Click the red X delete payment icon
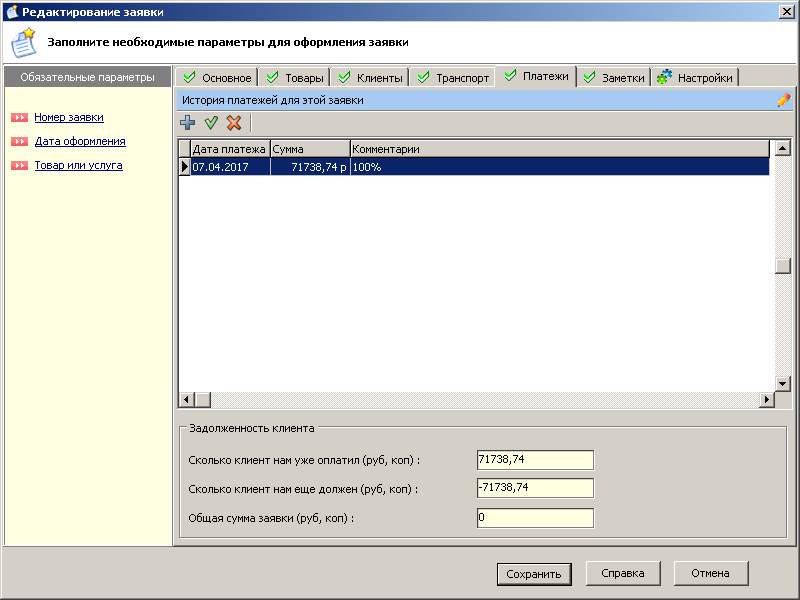 point(234,123)
